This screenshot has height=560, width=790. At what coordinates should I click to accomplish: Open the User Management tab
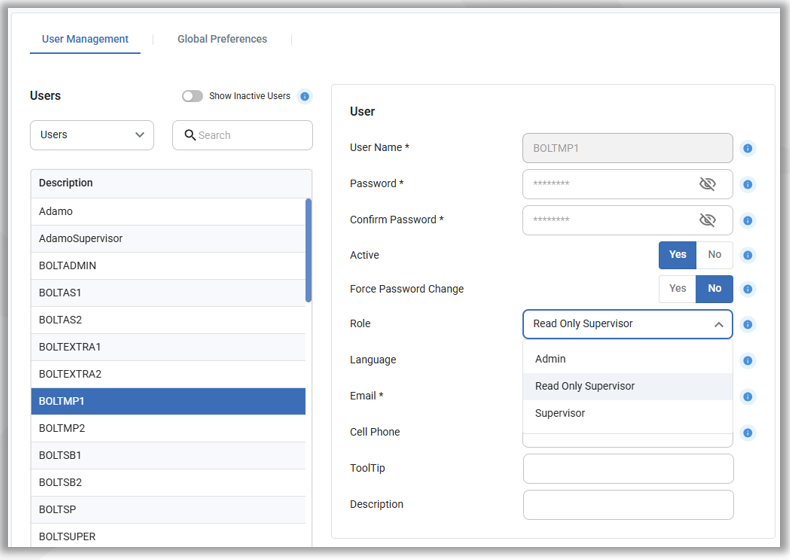[85, 39]
